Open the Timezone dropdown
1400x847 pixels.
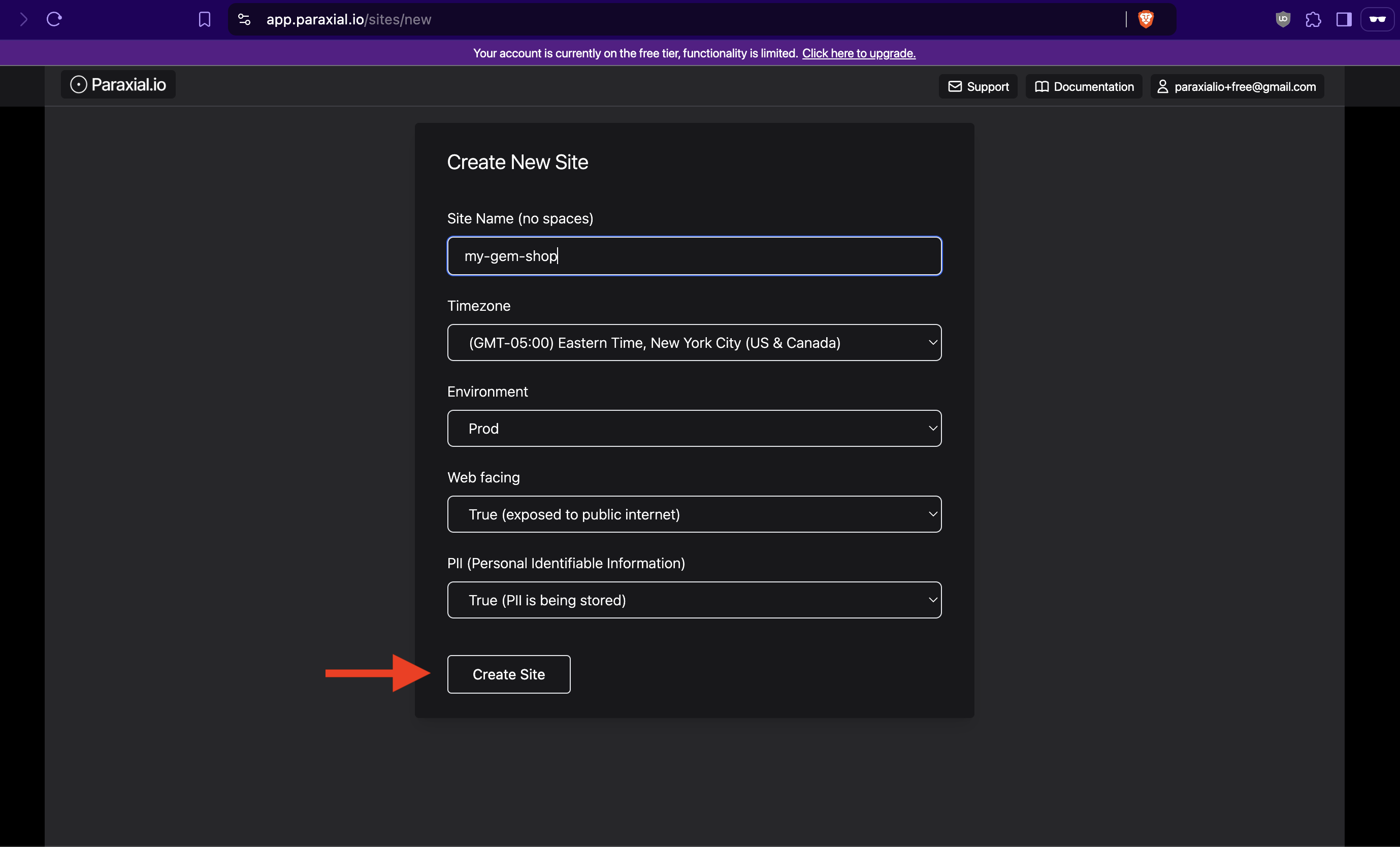(694, 343)
